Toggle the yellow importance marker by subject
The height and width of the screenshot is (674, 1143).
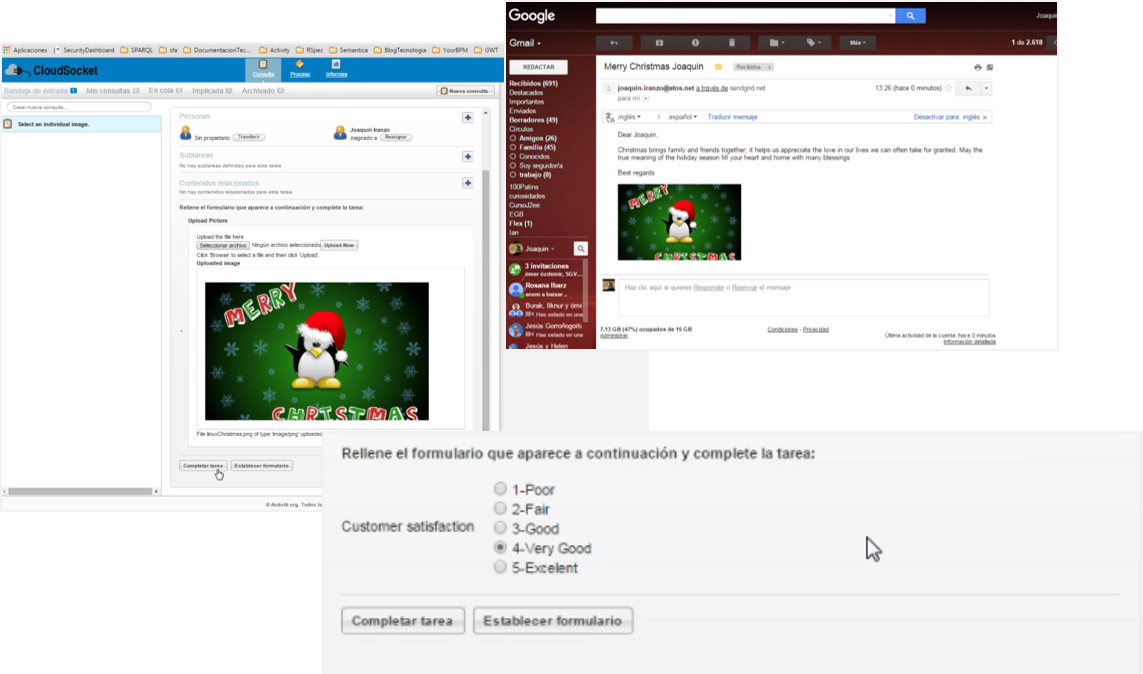click(x=718, y=67)
